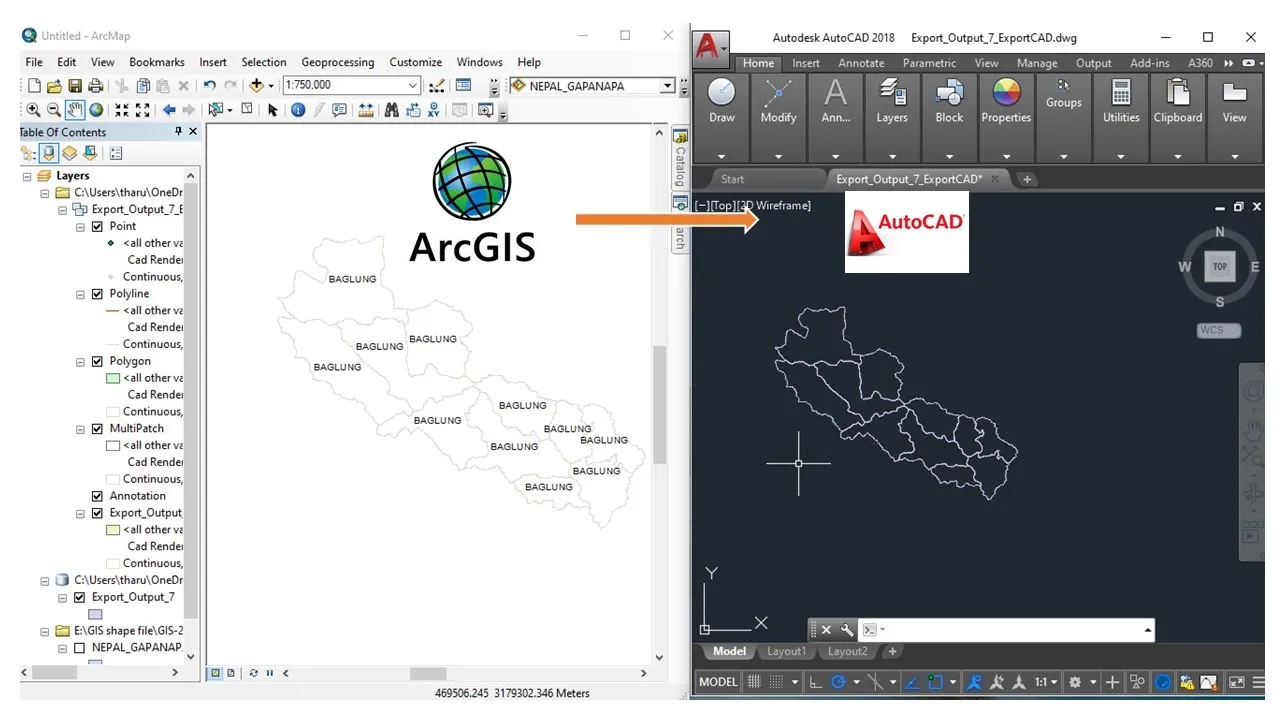This screenshot has height=720, width=1280.
Task: Select the Identify tool (blue i) in ArcMap
Action: 298,110
